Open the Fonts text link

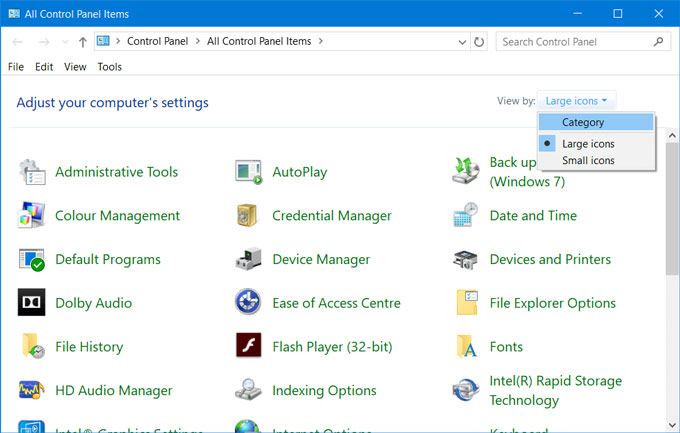click(506, 347)
